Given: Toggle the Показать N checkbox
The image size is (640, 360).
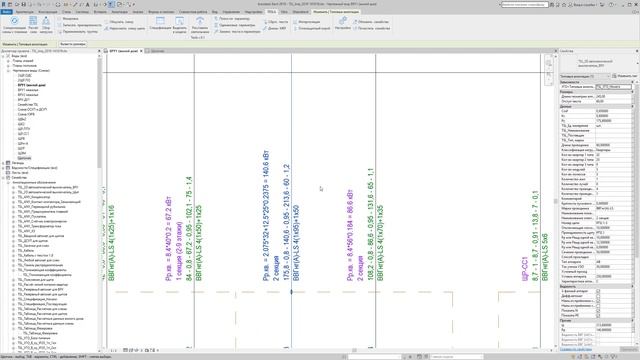Looking at the screenshot, I should click(x=598, y=311).
